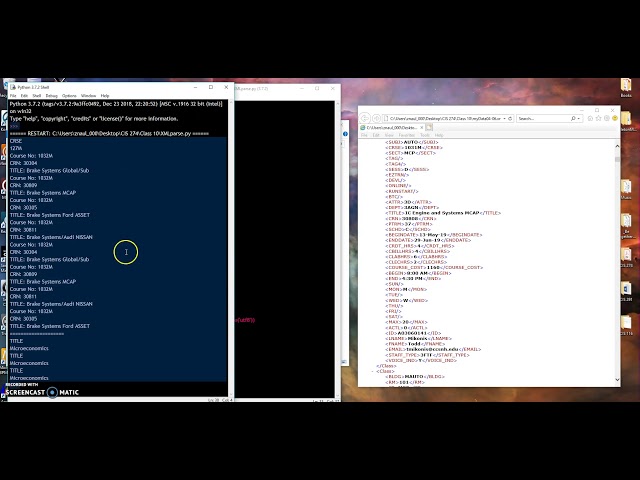Click the browser scrollbar down arrow
This screenshot has width=640, height=480.
point(617,380)
